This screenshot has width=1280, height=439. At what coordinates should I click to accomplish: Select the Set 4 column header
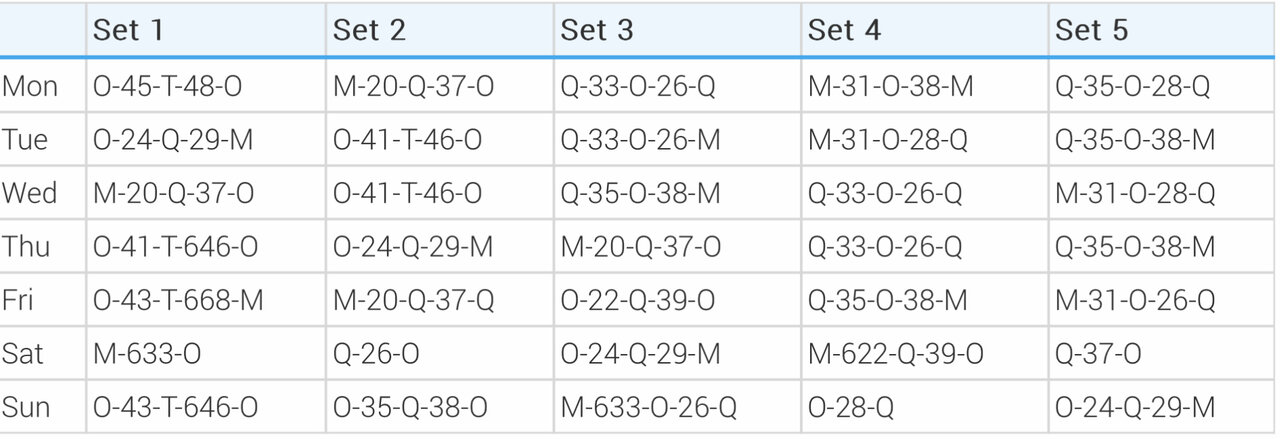tap(844, 30)
